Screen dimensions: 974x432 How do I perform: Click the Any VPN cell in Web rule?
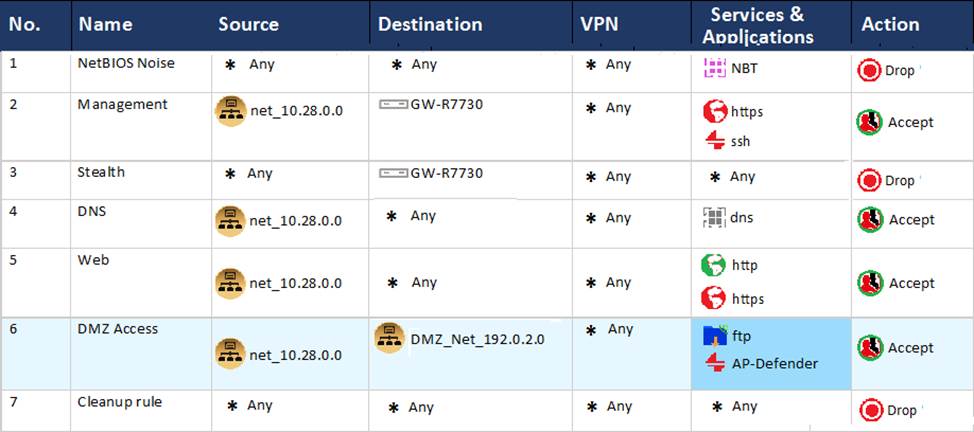pyautogui.click(x=610, y=283)
